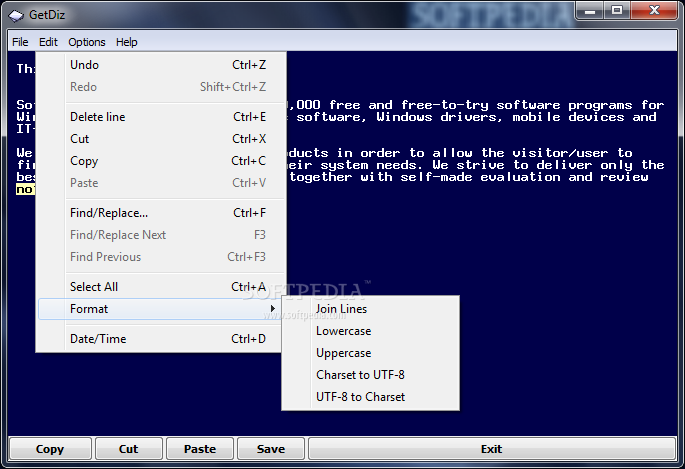The image size is (685, 469).
Task: Click the text 'free-to-try software programs'
Action: point(516,105)
